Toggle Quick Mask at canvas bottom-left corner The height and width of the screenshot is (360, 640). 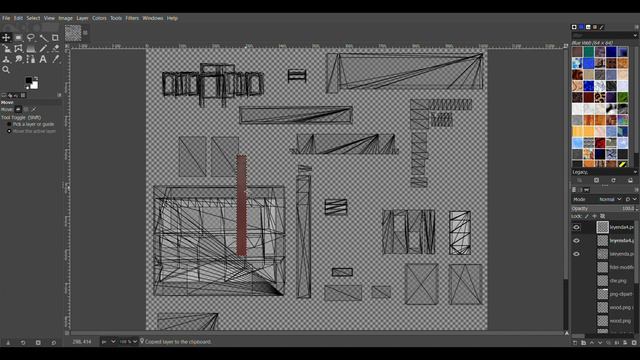(x=67, y=333)
